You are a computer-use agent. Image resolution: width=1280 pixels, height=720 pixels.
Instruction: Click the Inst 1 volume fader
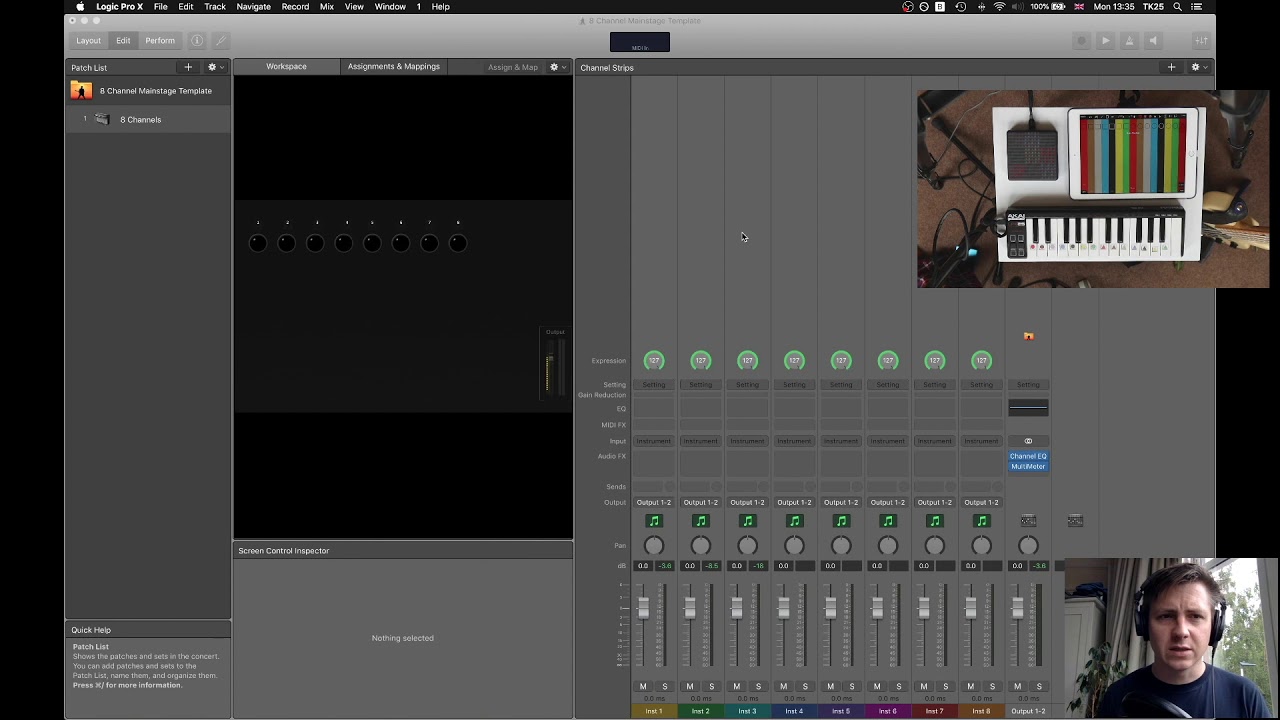pyautogui.click(x=643, y=608)
